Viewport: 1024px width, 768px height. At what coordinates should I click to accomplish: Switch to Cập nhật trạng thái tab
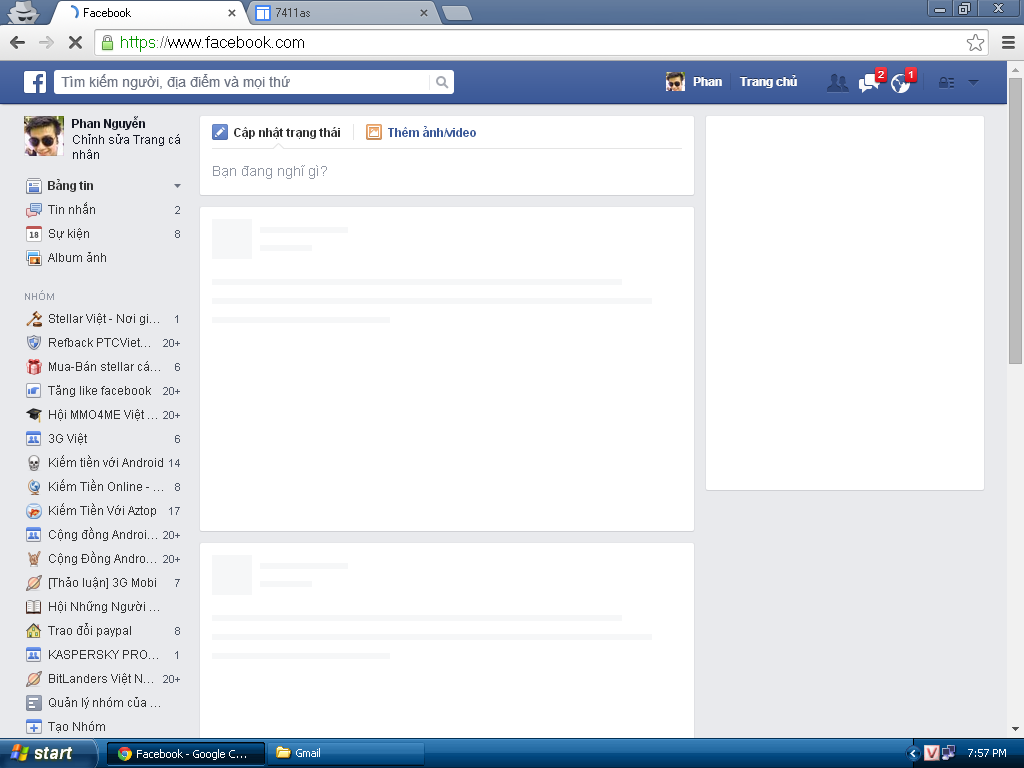pos(276,133)
